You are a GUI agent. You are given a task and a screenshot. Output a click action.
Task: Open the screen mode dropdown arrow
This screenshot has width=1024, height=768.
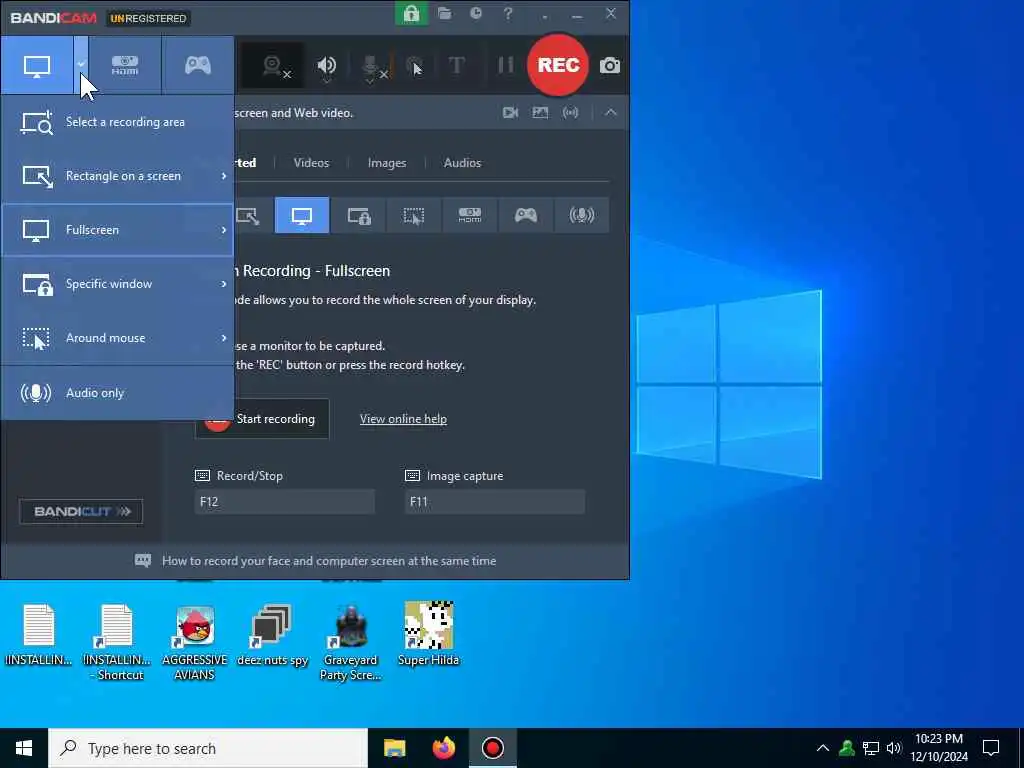(81, 65)
